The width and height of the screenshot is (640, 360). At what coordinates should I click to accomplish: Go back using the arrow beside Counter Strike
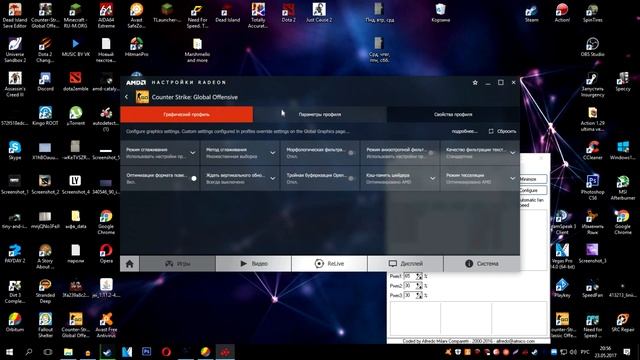[x=127, y=97]
